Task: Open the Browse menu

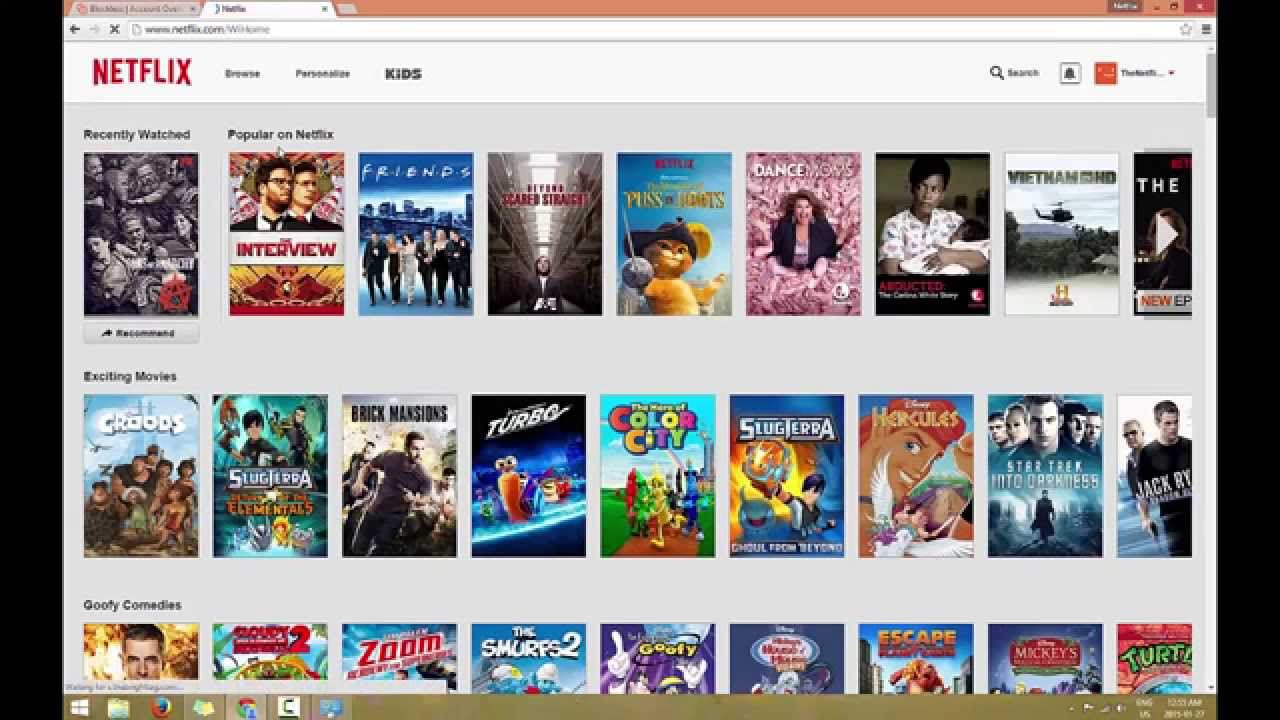Action: [x=242, y=74]
